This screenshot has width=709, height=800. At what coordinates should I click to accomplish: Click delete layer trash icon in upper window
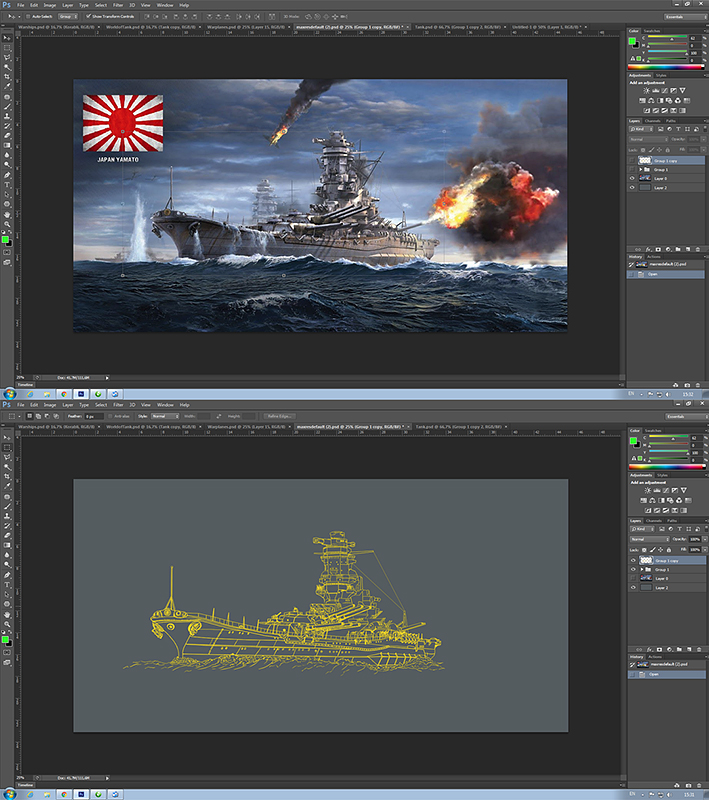[698, 249]
